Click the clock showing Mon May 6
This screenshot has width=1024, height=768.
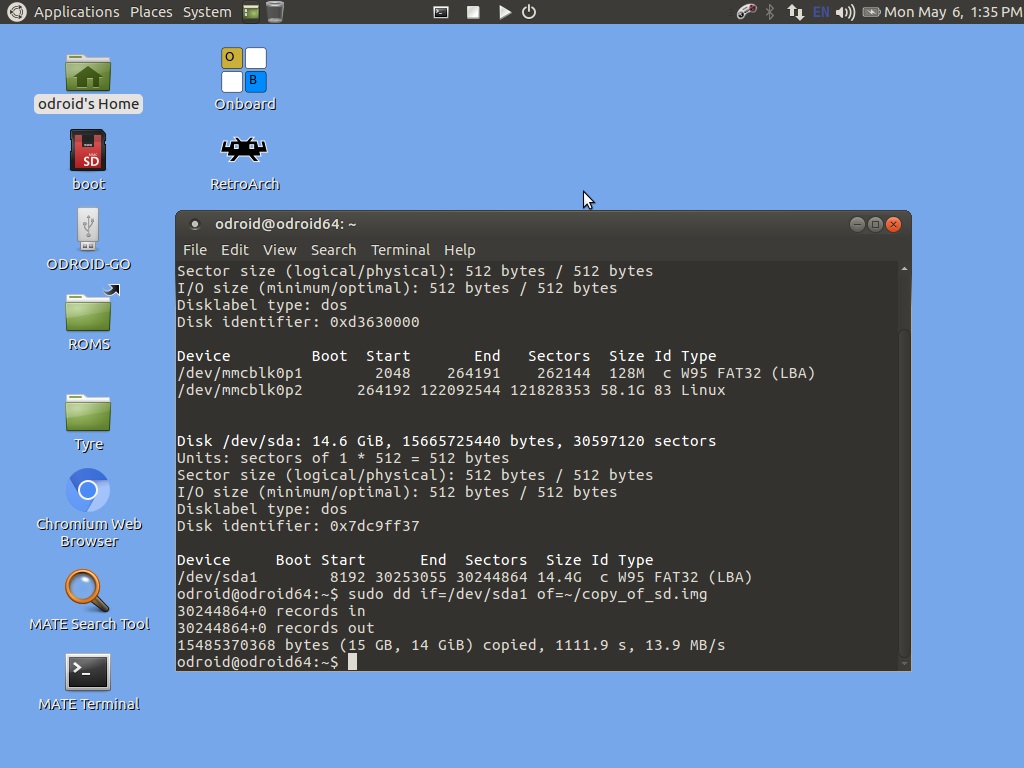pyautogui.click(x=953, y=12)
